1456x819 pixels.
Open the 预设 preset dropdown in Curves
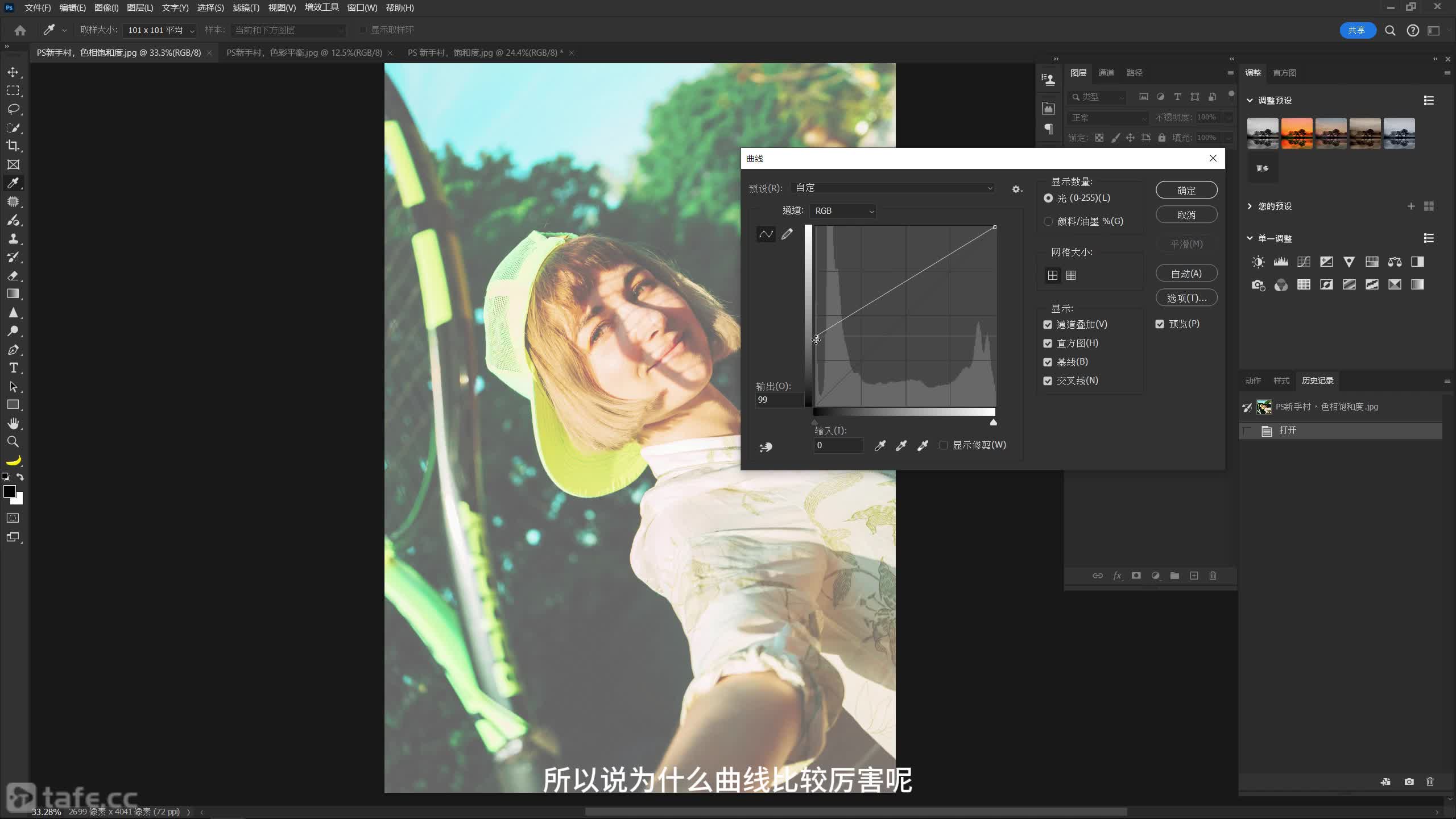pos(893,188)
